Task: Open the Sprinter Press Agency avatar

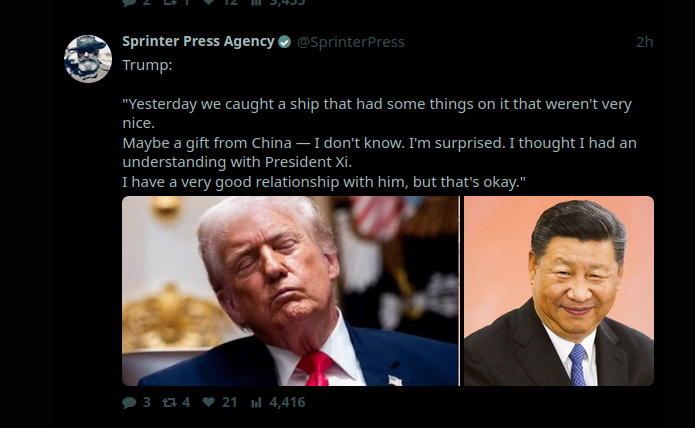Action: tap(88, 59)
